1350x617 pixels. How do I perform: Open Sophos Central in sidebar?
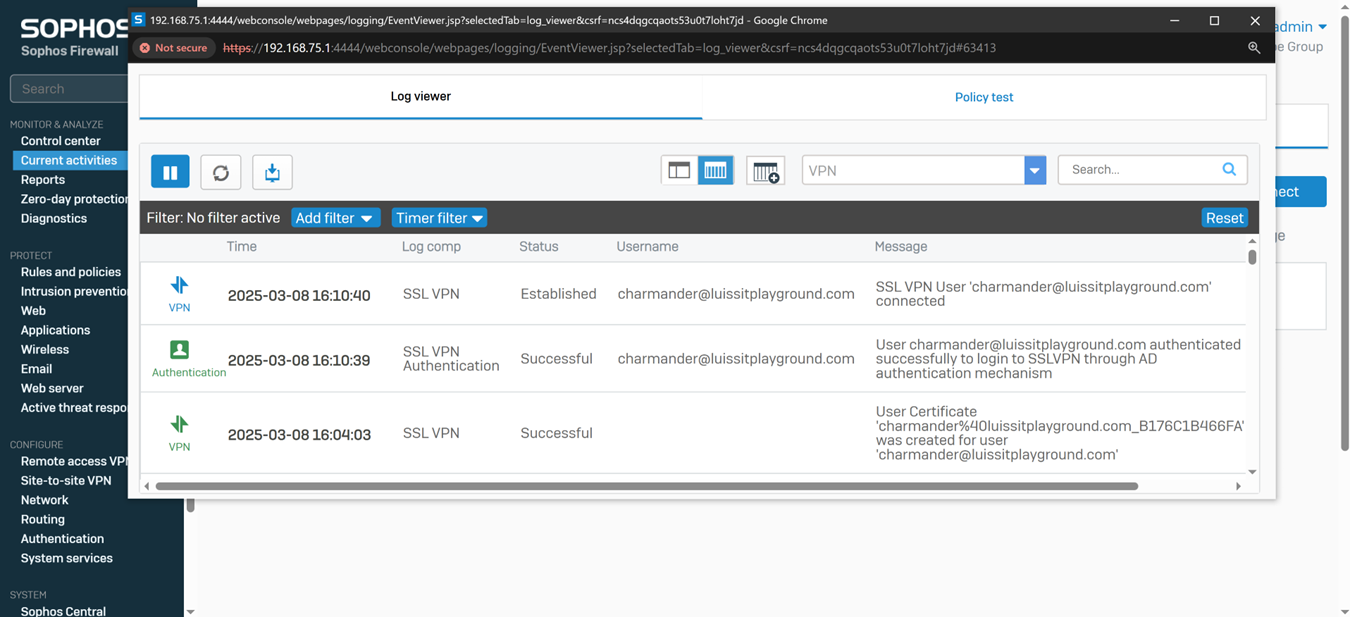[x=63, y=611]
